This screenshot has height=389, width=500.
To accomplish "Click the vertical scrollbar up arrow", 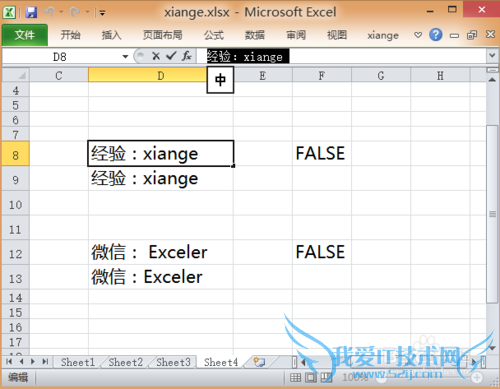I will click(492, 79).
